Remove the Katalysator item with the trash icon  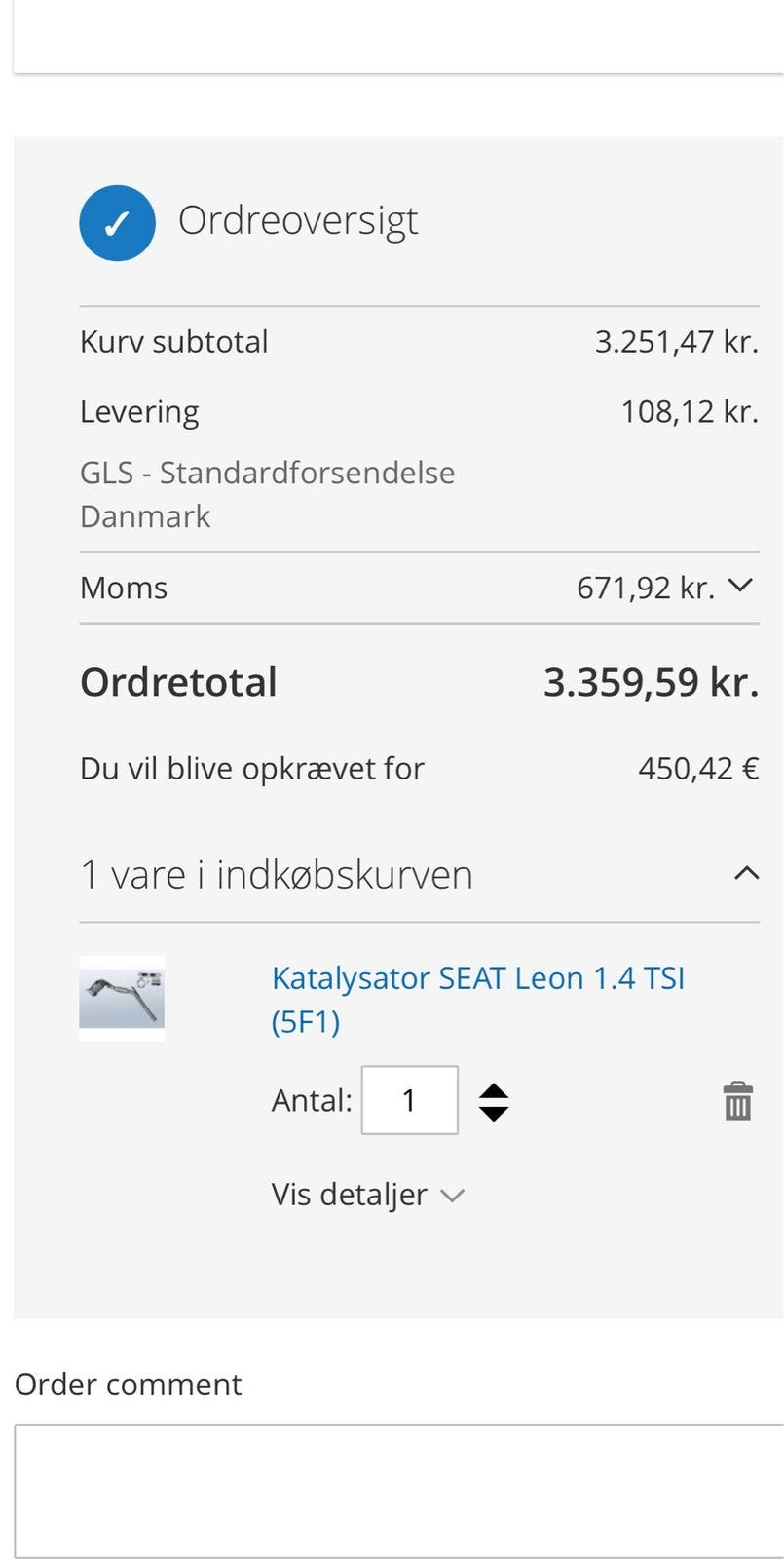(x=737, y=1101)
